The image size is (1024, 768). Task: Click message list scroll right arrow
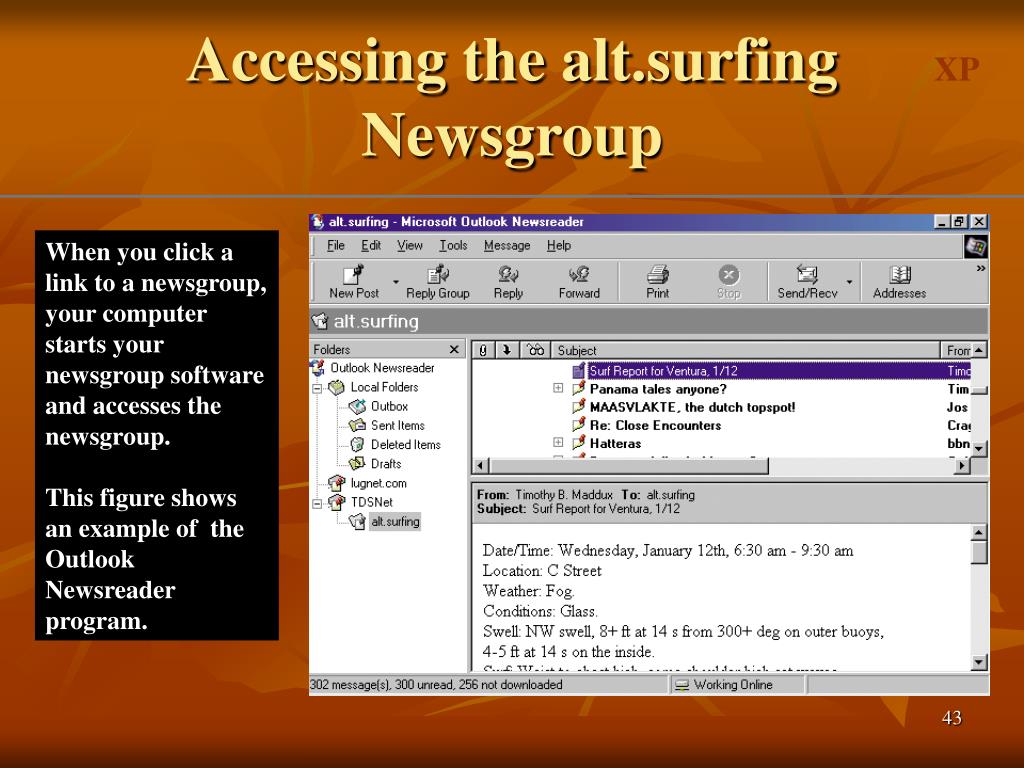961,466
